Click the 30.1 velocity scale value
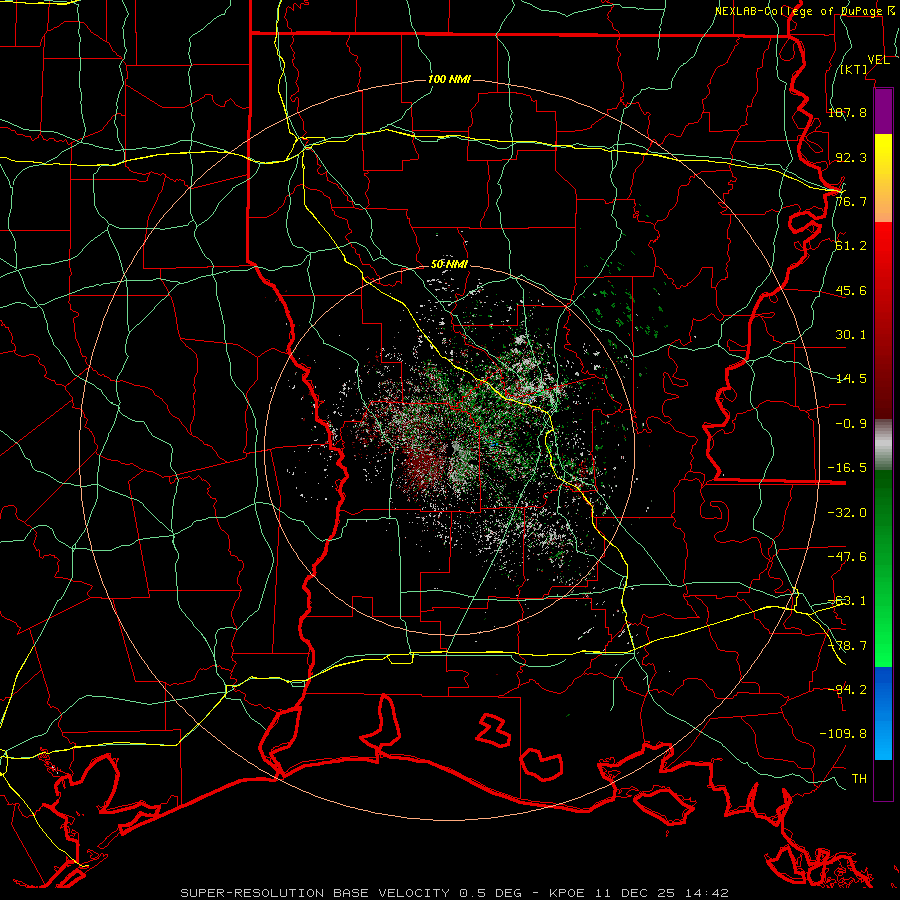Screen dimensions: 900x900 point(851,335)
